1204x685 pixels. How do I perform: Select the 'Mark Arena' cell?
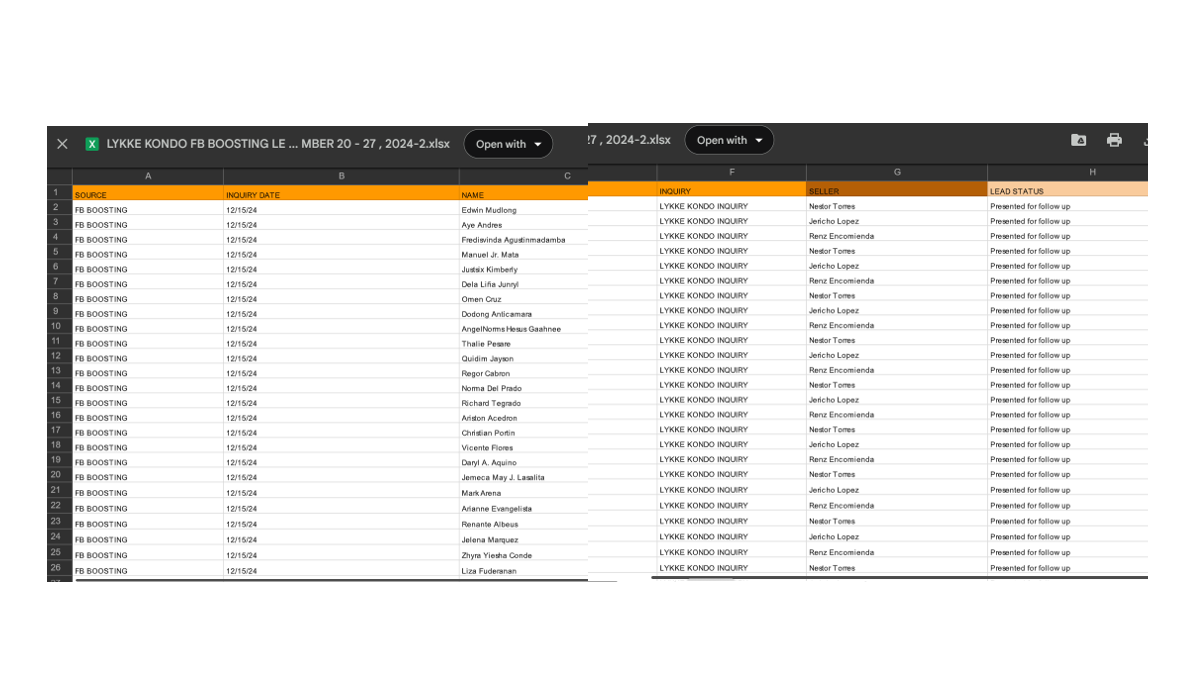[523, 493]
